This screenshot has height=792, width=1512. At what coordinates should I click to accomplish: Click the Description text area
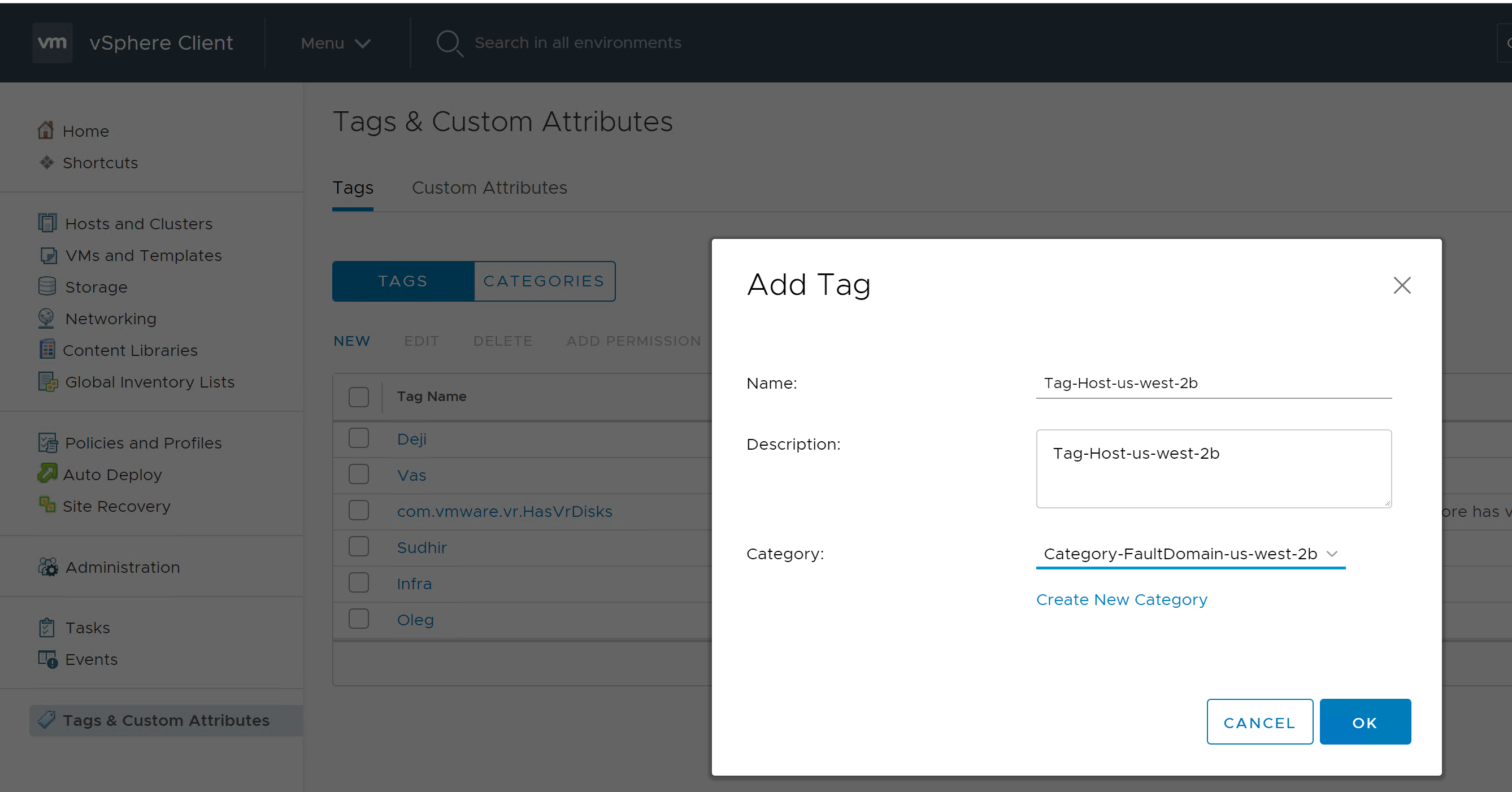click(1213, 469)
